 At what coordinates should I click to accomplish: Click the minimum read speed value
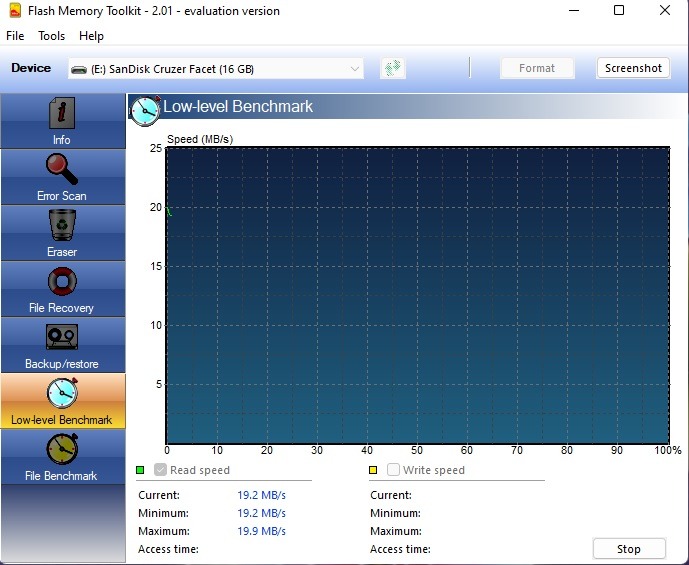(x=261, y=513)
